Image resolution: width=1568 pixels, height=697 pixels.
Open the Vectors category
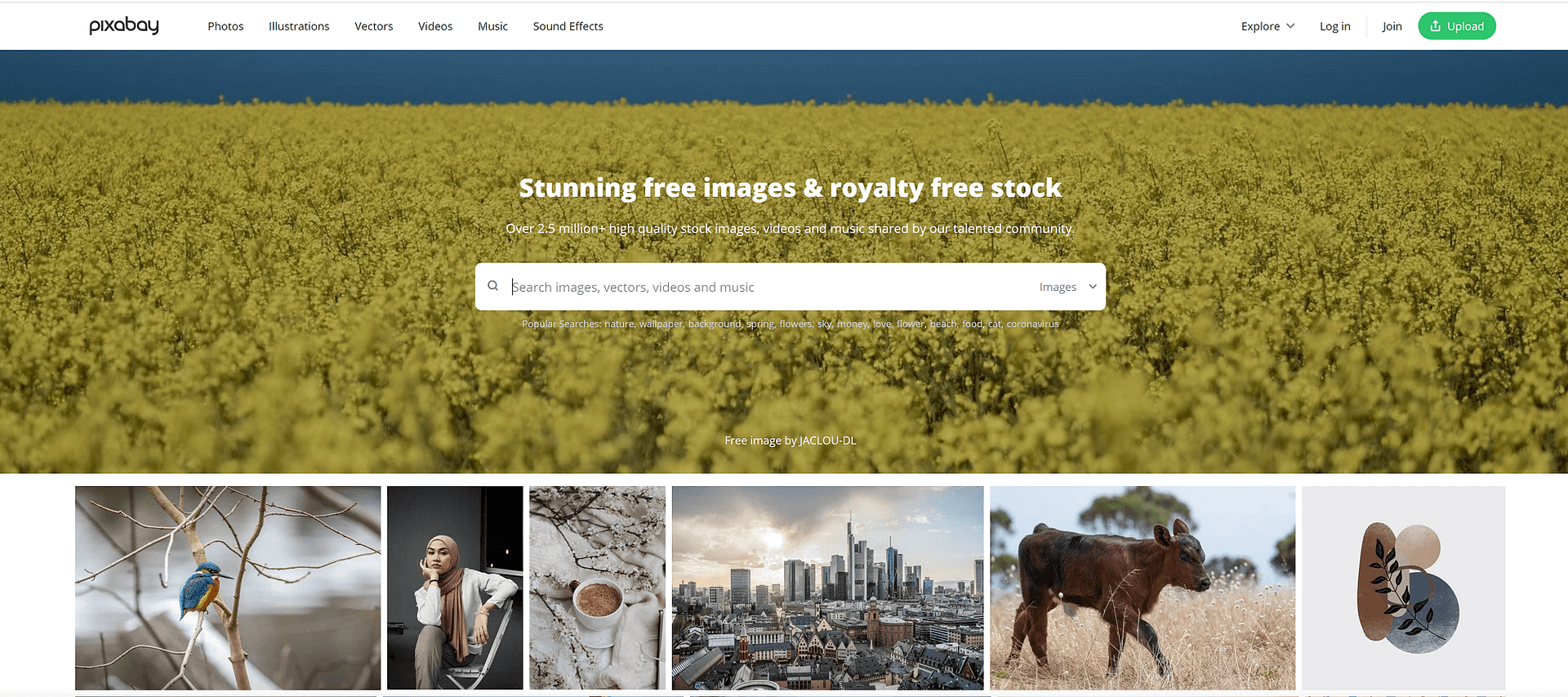[374, 26]
